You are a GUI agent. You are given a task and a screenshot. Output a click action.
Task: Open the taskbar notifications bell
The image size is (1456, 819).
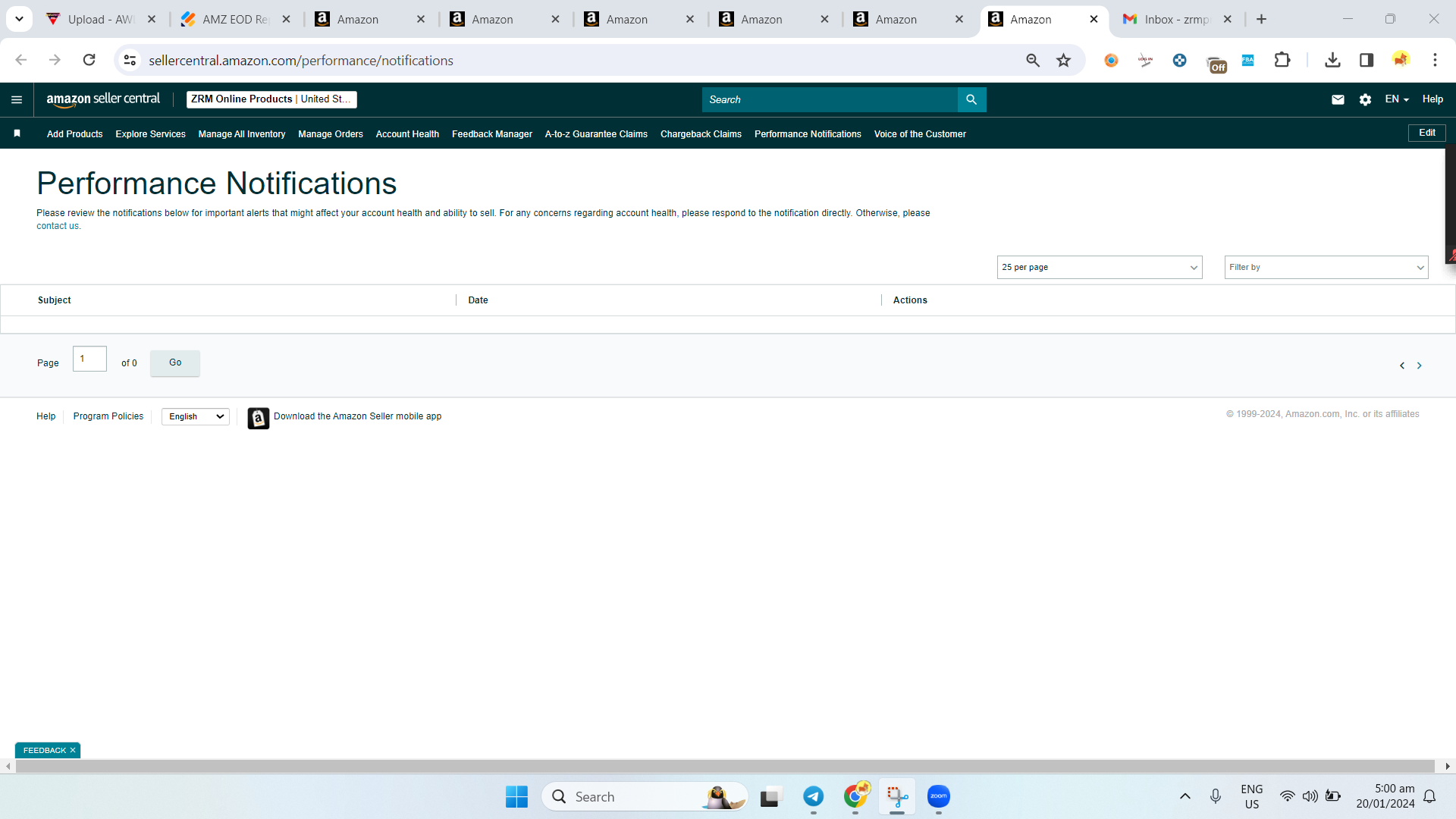[1429, 796]
